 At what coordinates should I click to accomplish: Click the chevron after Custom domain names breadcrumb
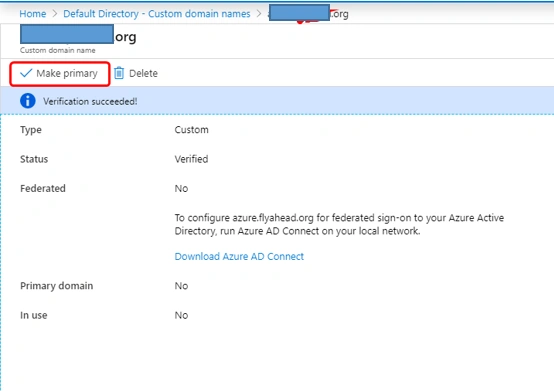point(259,14)
